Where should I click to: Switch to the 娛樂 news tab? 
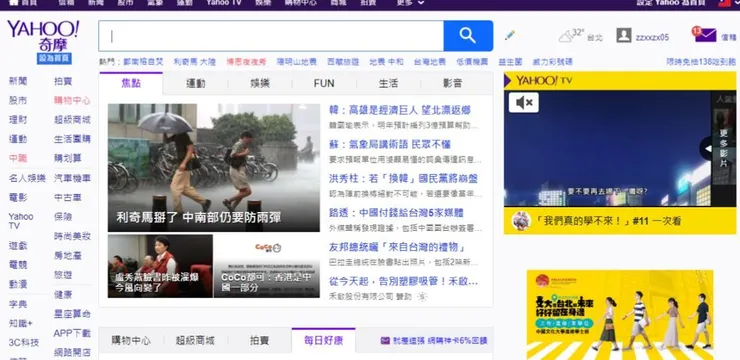click(260, 84)
